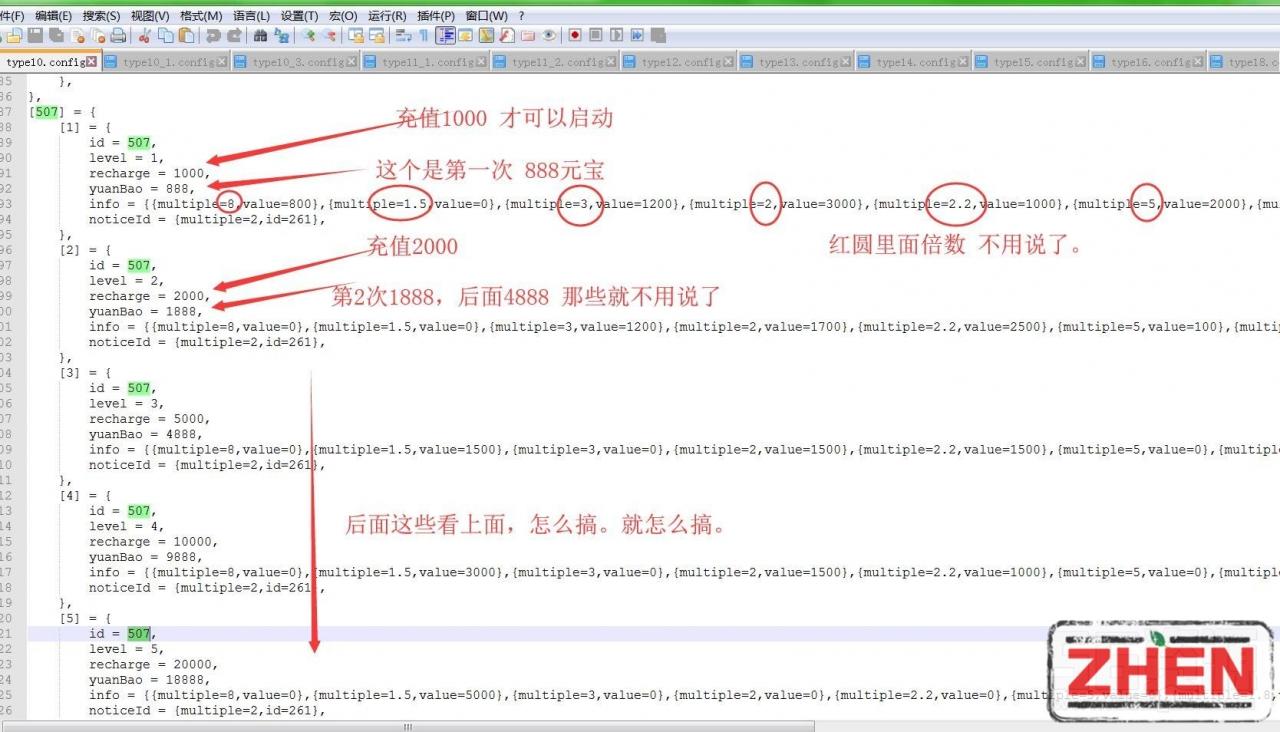
Task: Close the type10_1.config tab
Action: pos(222,62)
